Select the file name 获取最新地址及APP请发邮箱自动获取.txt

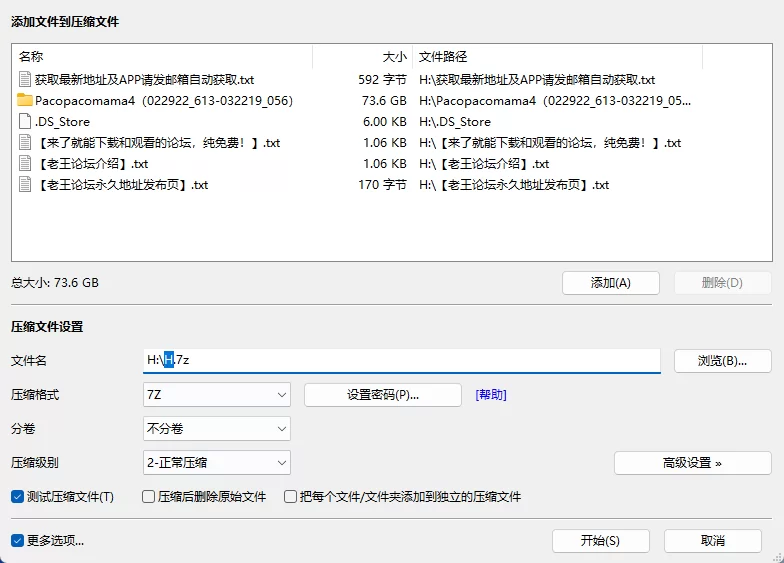(144, 80)
